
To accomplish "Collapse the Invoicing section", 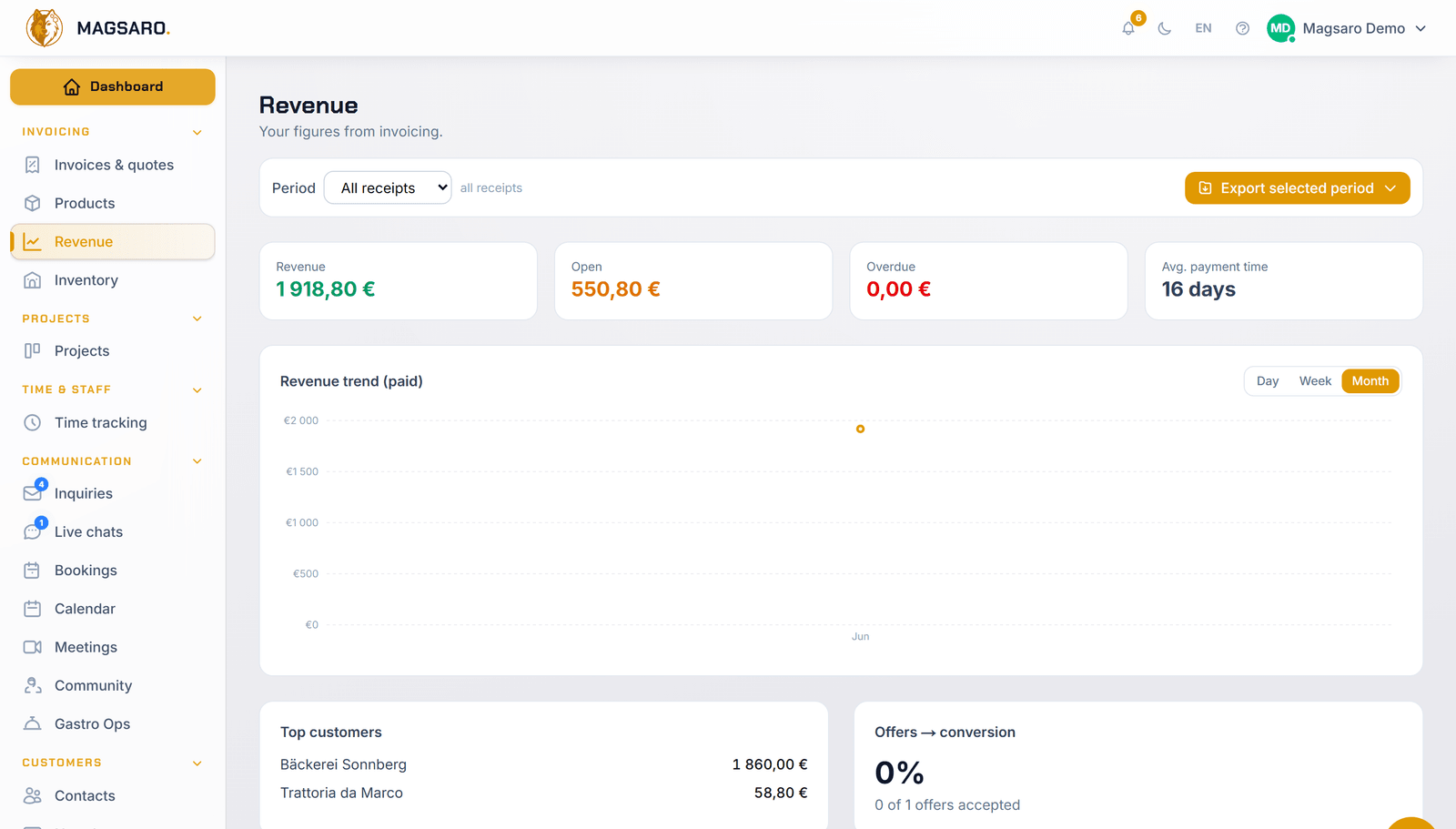I will coord(197,133).
